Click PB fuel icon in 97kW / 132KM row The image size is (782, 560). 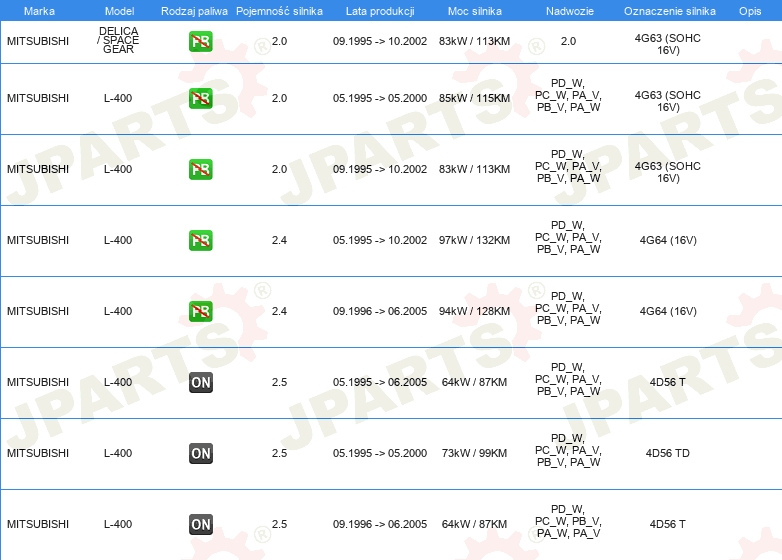(x=200, y=240)
